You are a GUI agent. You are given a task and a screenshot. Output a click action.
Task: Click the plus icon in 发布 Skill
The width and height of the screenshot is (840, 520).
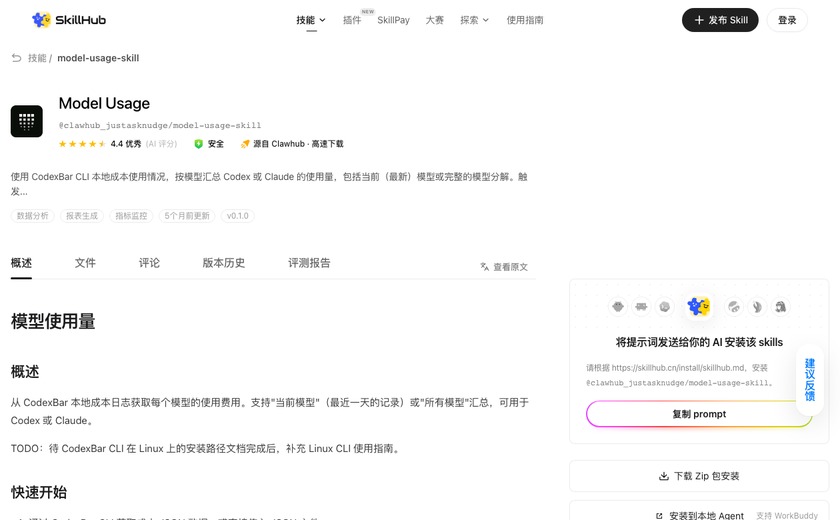point(699,20)
